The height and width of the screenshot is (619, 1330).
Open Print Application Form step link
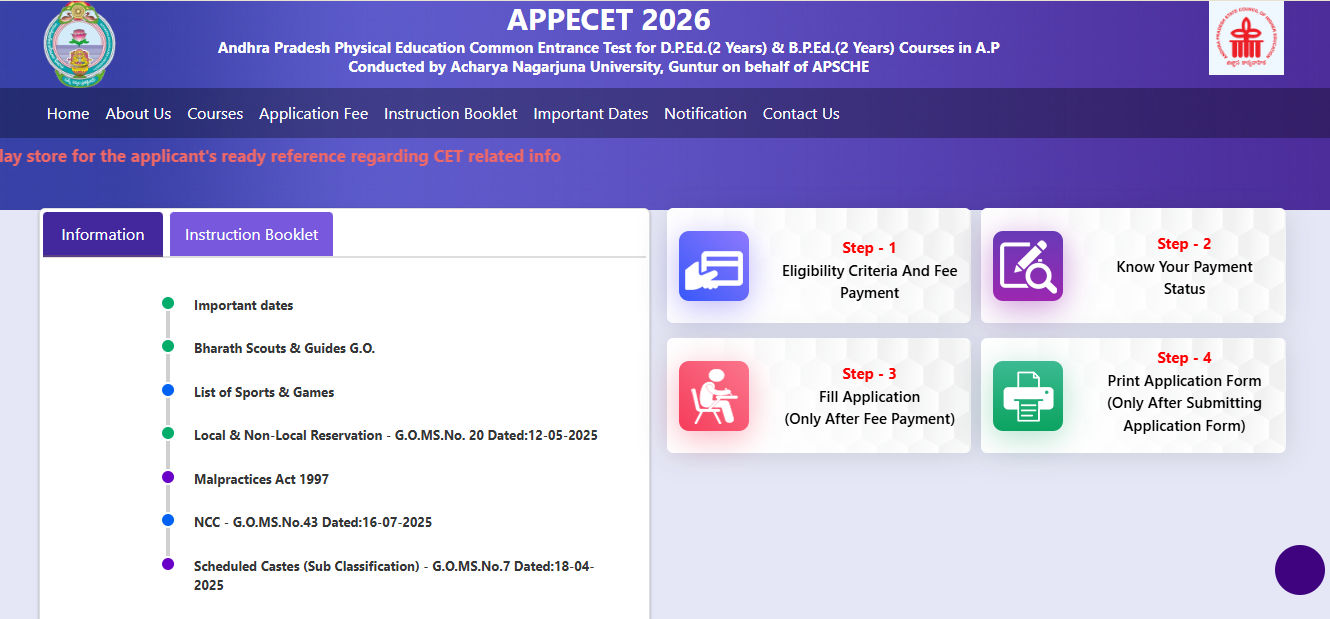(1184, 403)
